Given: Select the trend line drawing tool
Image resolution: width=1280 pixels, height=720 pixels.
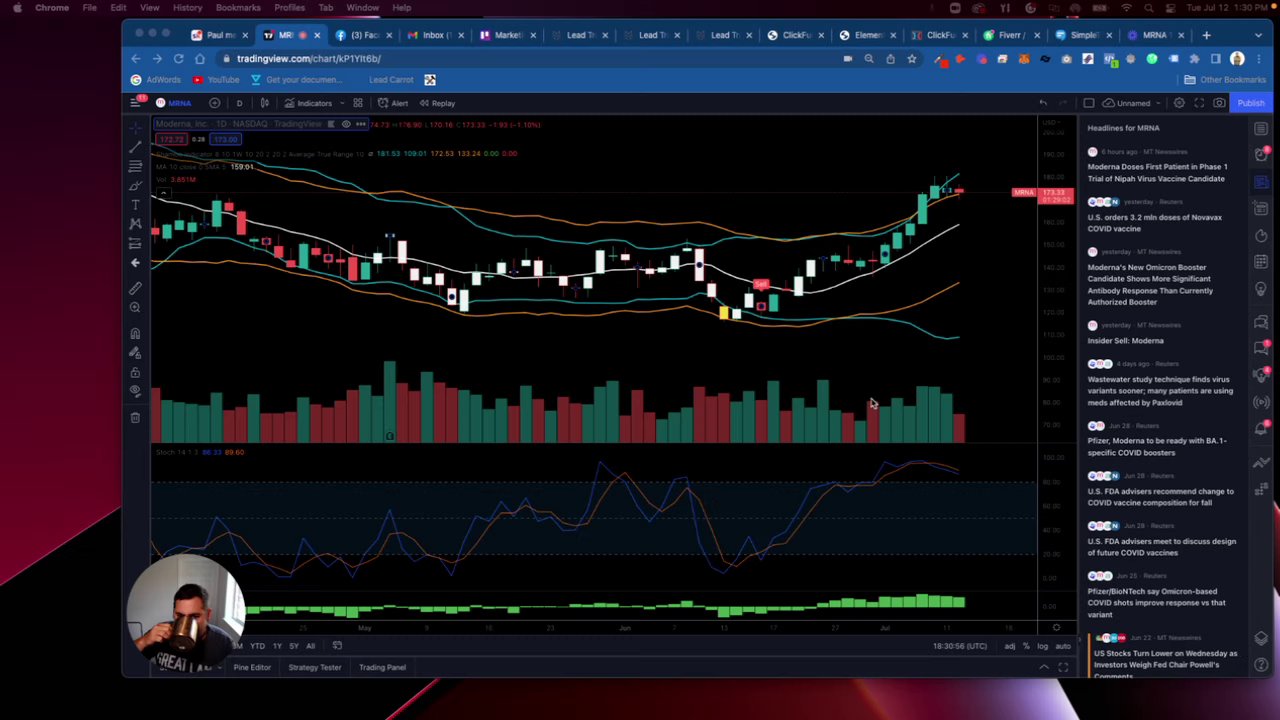Looking at the screenshot, I should 135,147.
